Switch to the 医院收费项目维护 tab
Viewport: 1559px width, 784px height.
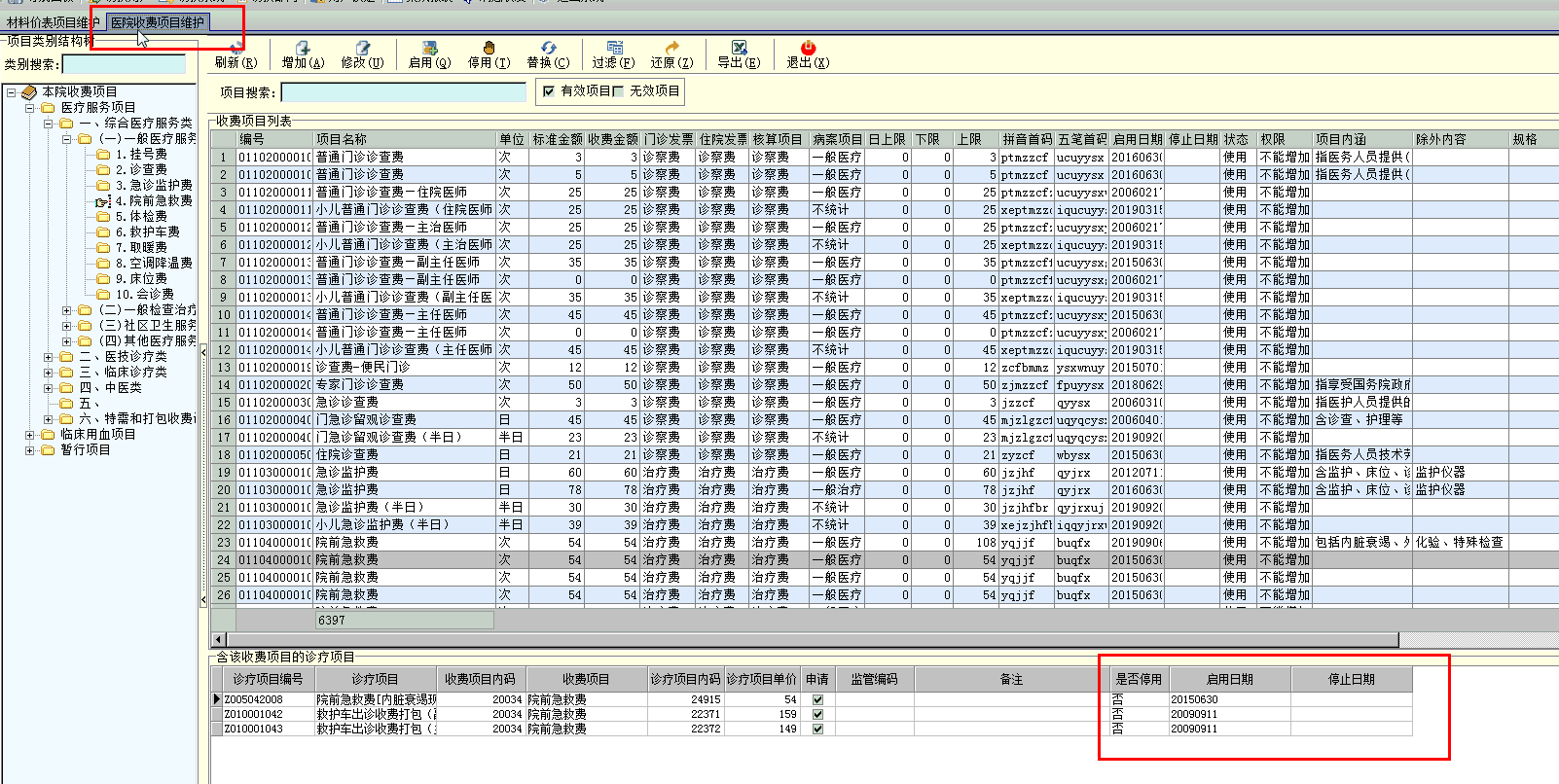pyautogui.click(x=158, y=22)
